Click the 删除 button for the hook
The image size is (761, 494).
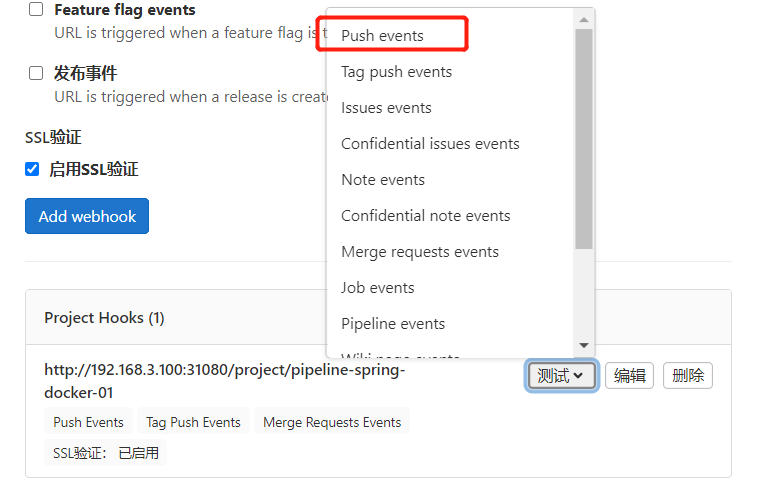(688, 376)
